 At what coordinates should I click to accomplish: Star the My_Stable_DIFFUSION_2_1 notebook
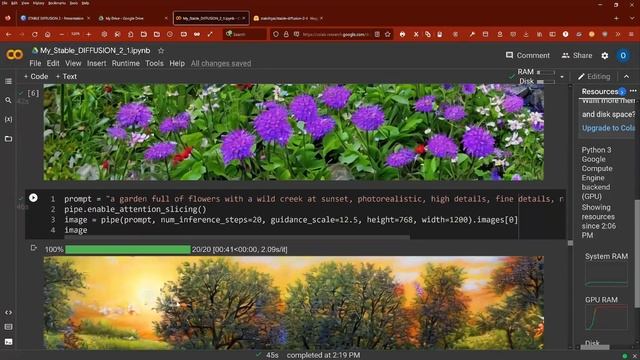161,51
